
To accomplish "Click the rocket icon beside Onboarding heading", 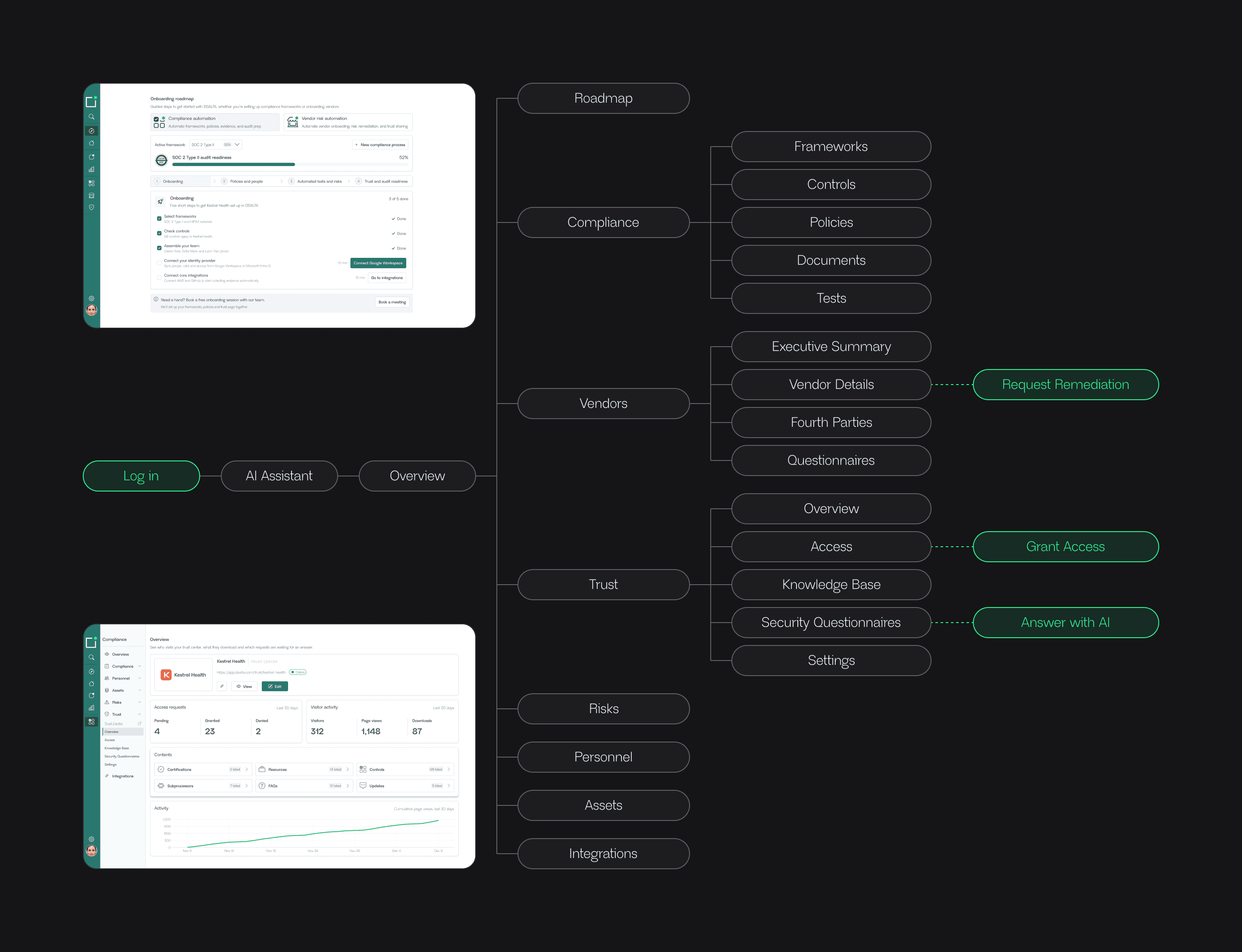I will 160,201.
